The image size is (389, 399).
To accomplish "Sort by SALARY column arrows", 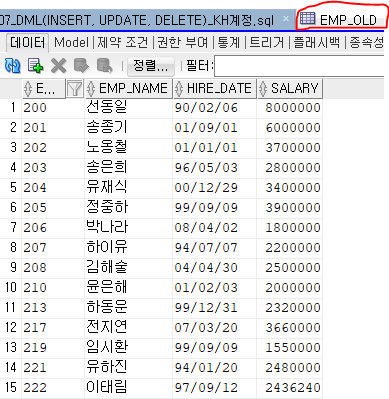I will (263, 89).
